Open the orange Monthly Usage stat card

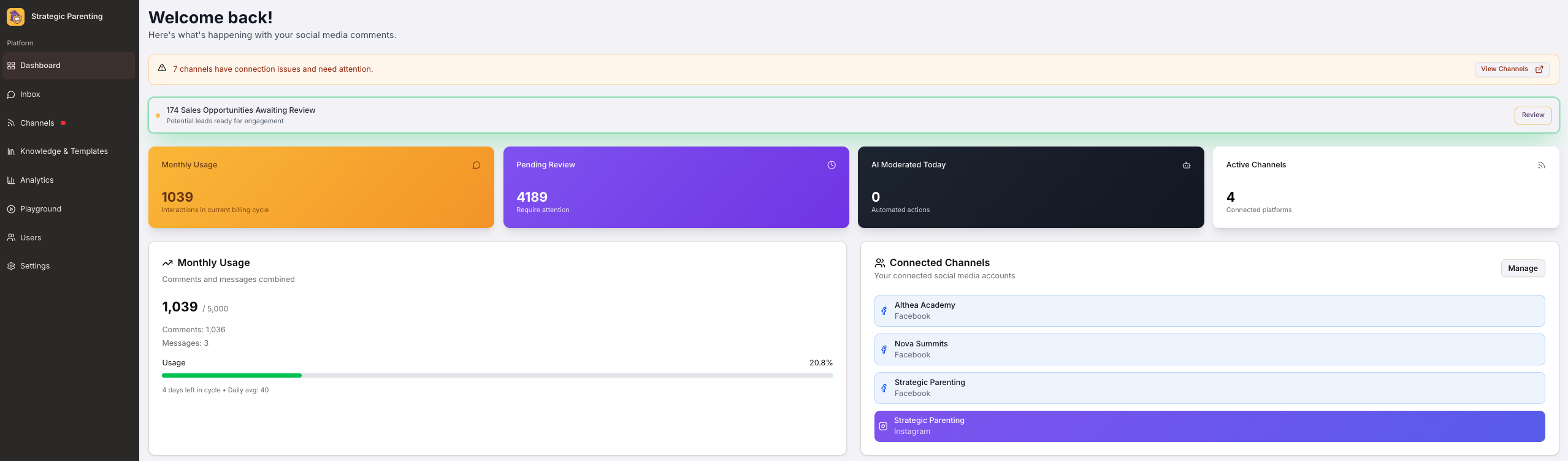point(321,187)
